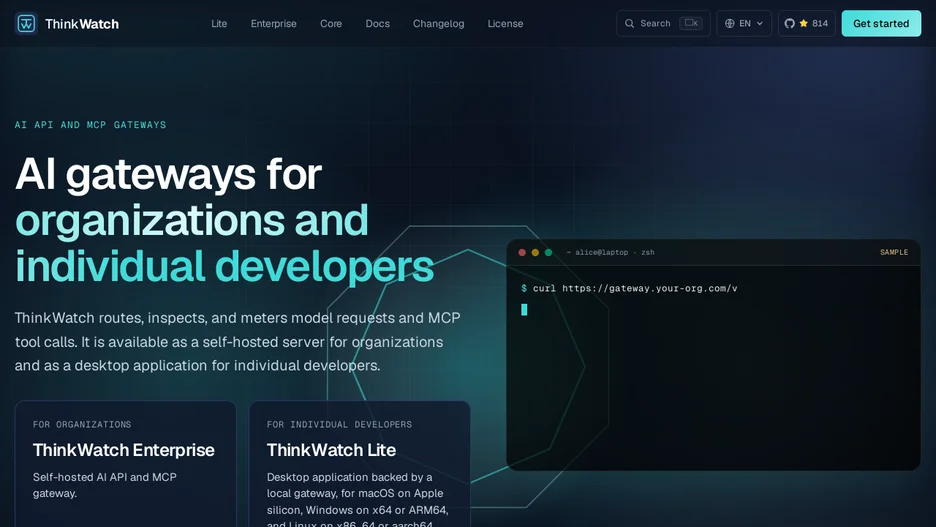Click the 814 stars count
The width and height of the screenshot is (936, 527).
point(820,23)
